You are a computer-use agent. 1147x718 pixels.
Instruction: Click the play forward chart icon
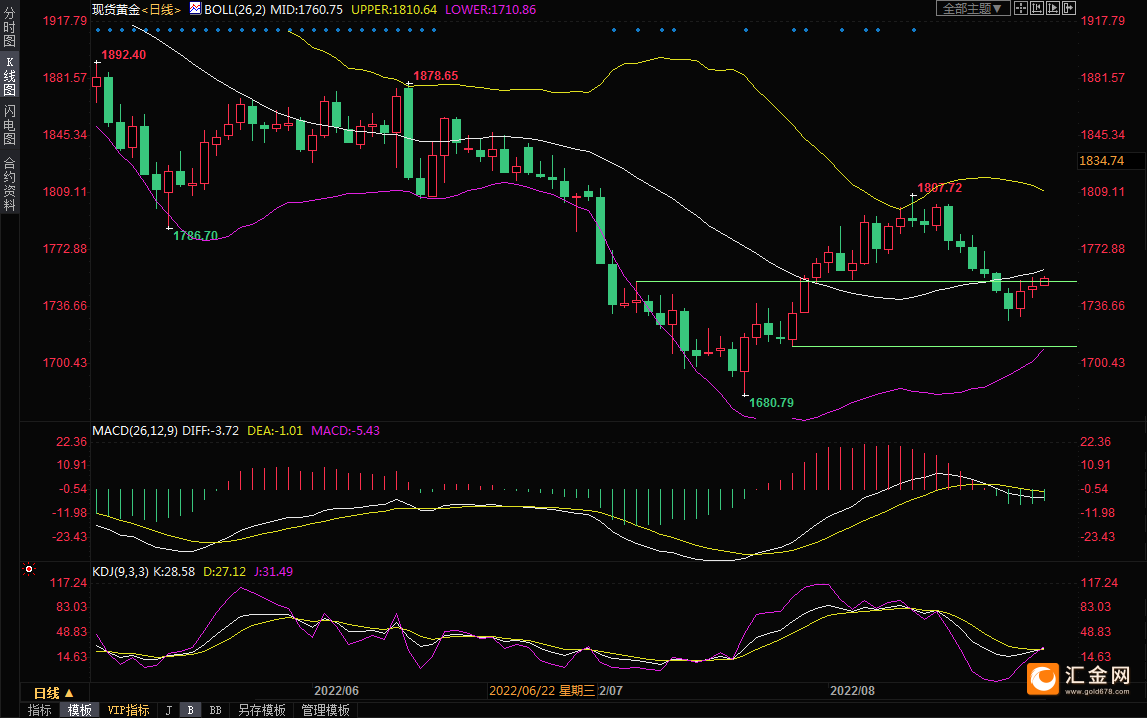[x=1053, y=8]
